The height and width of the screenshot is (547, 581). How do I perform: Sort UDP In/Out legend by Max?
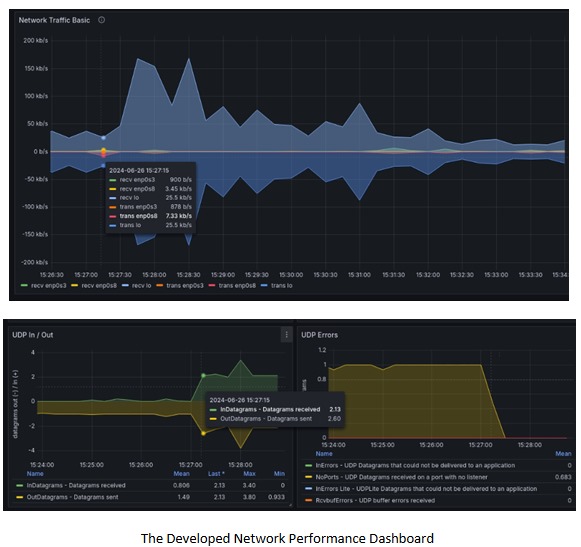tap(249, 474)
